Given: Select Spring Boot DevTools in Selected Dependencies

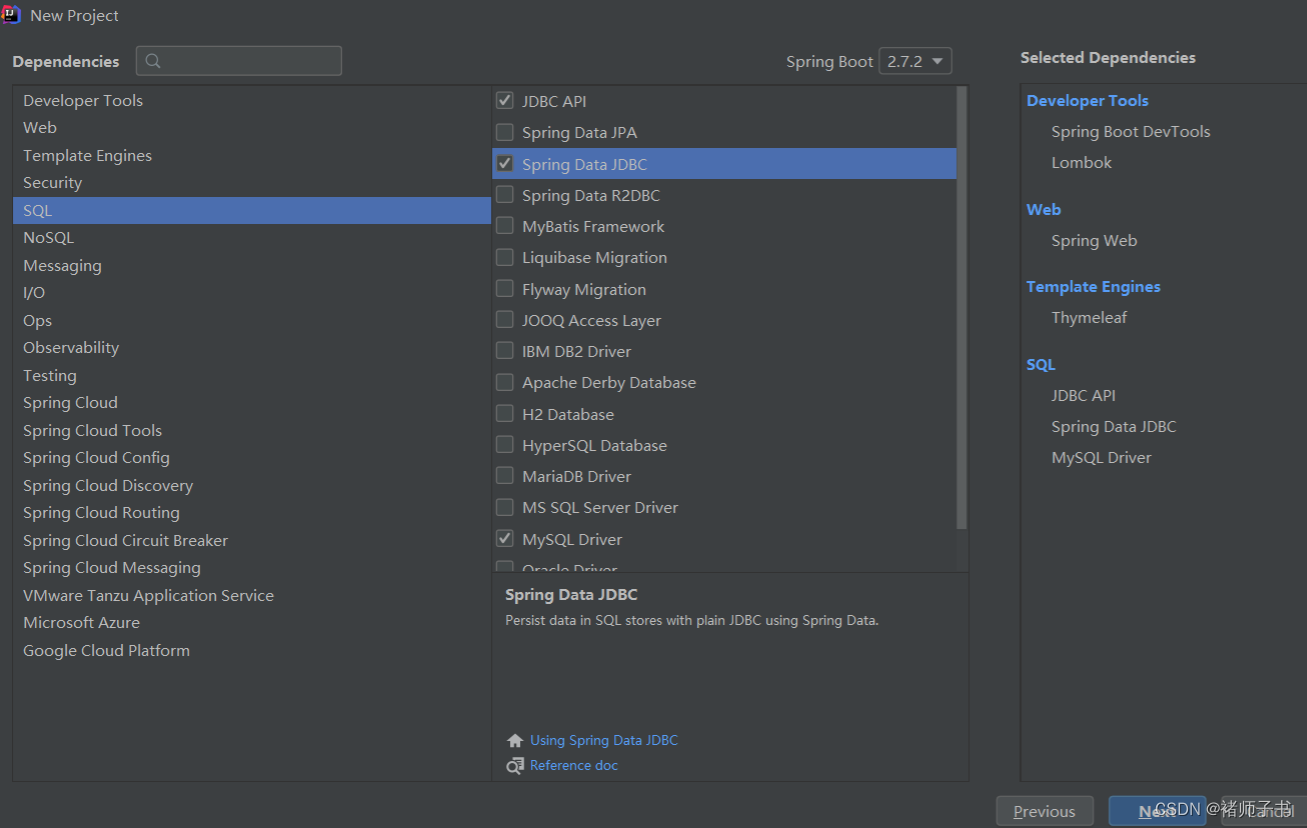Looking at the screenshot, I should click(1130, 131).
